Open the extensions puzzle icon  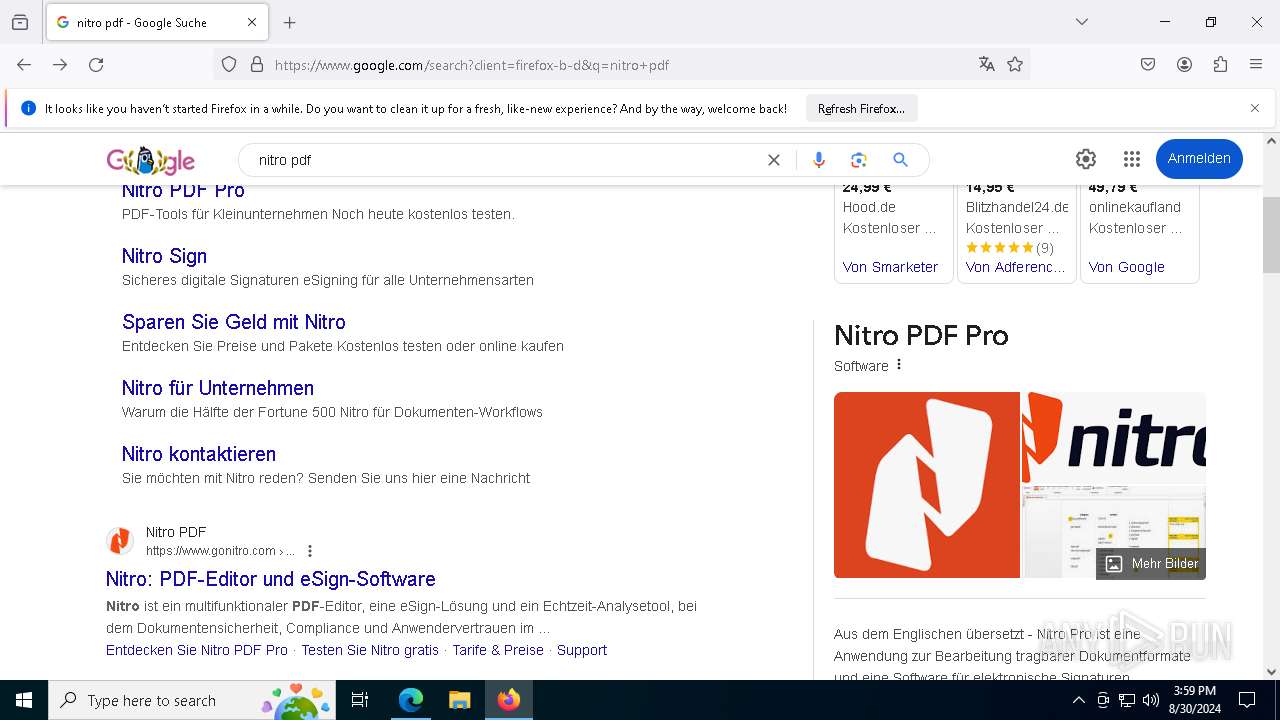(x=1220, y=65)
